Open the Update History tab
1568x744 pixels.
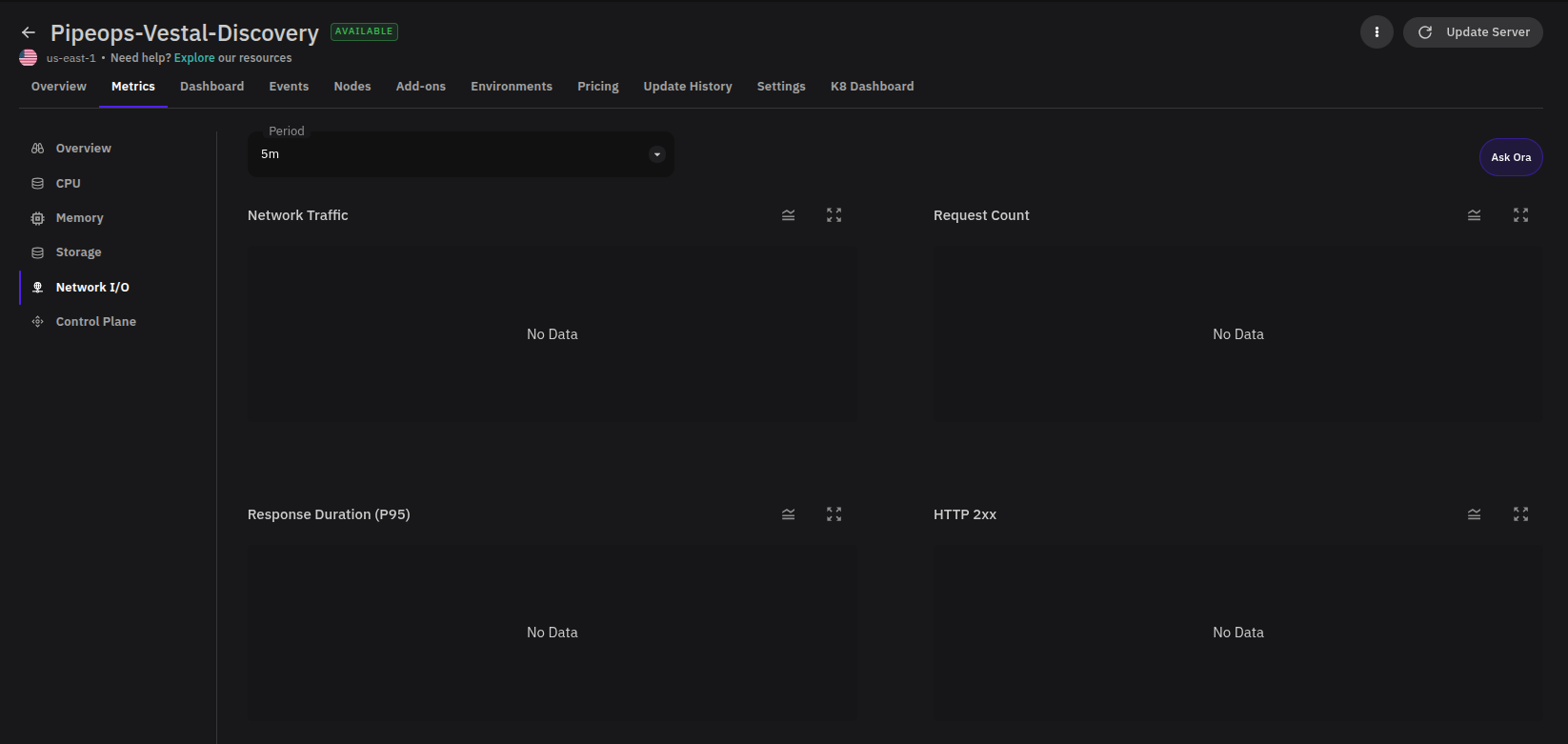688,87
